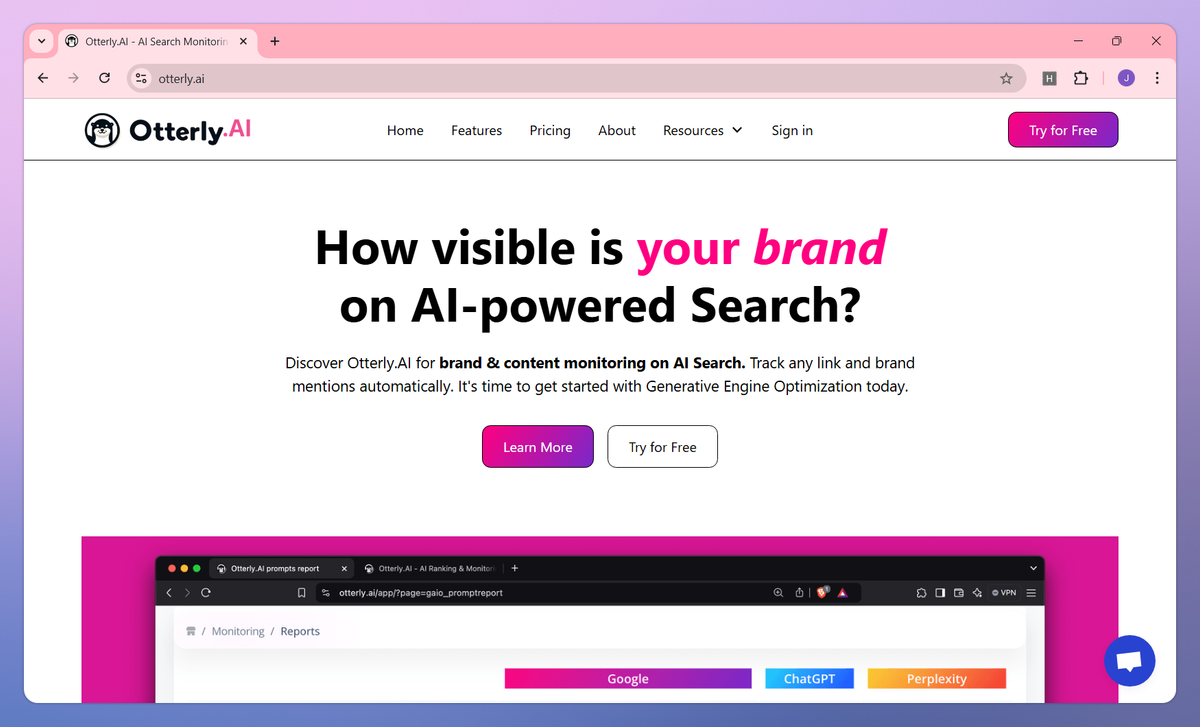Click the address bar showing otterly.ai
Screen dimensions: 1200x727
[x=575, y=78]
